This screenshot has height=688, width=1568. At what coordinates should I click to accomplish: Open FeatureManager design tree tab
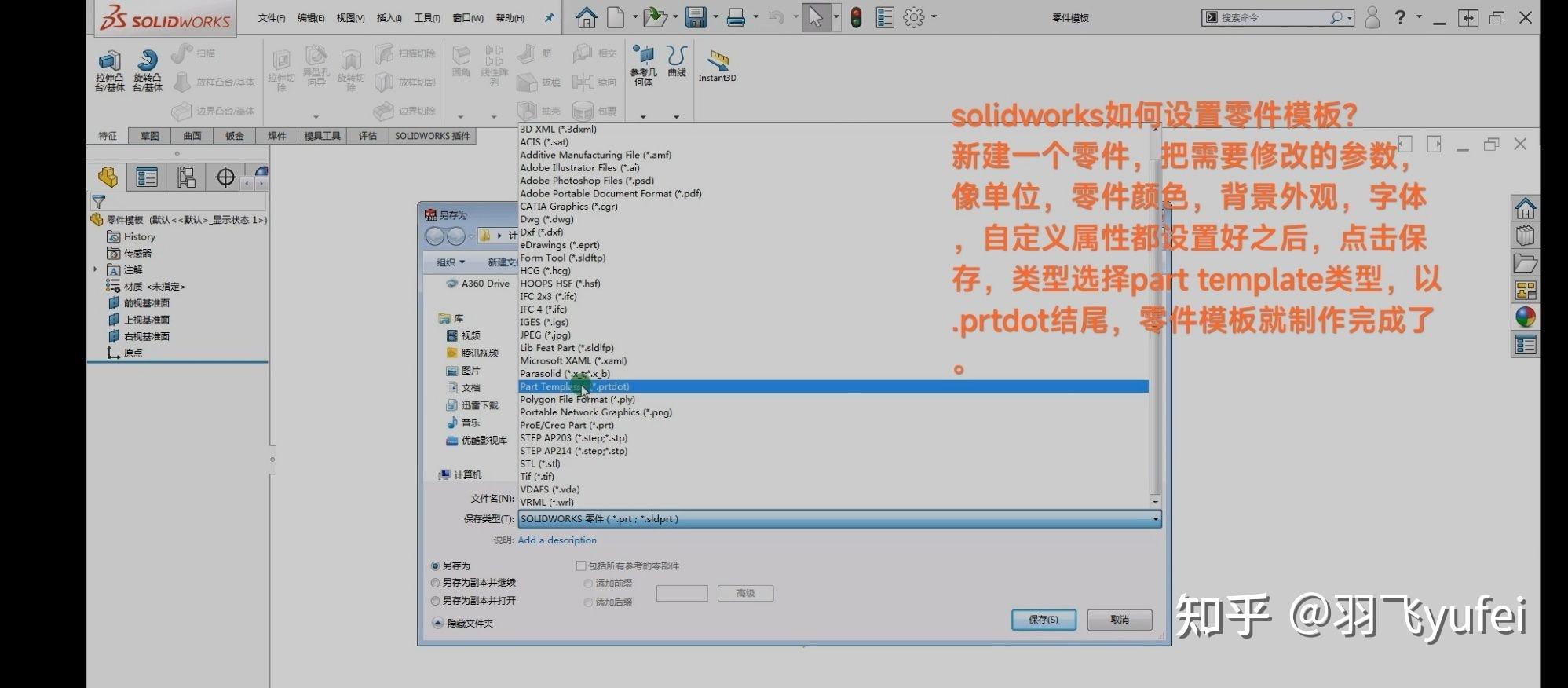[x=108, y=177]
